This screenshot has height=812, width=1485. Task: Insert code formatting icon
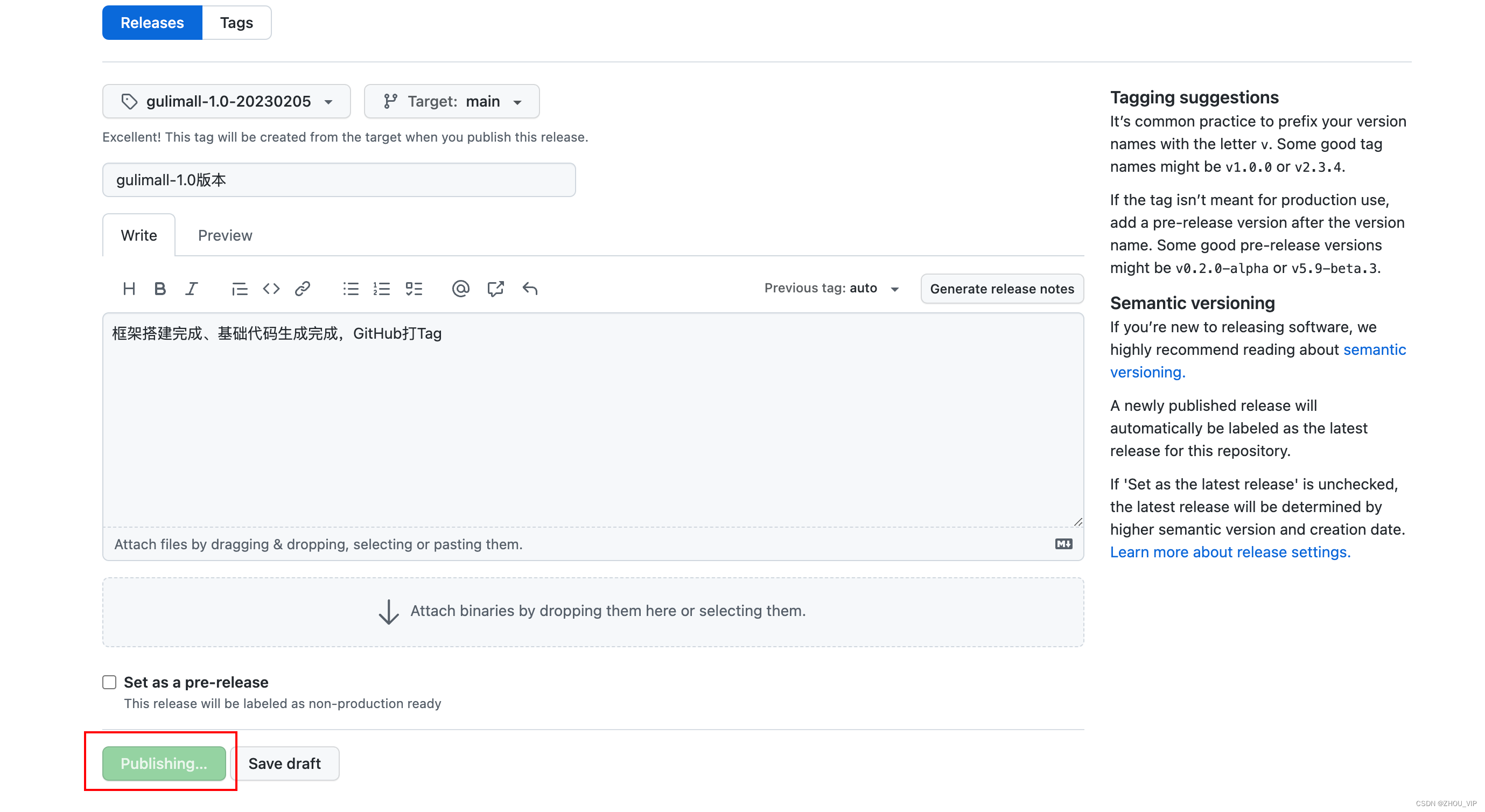271,289
